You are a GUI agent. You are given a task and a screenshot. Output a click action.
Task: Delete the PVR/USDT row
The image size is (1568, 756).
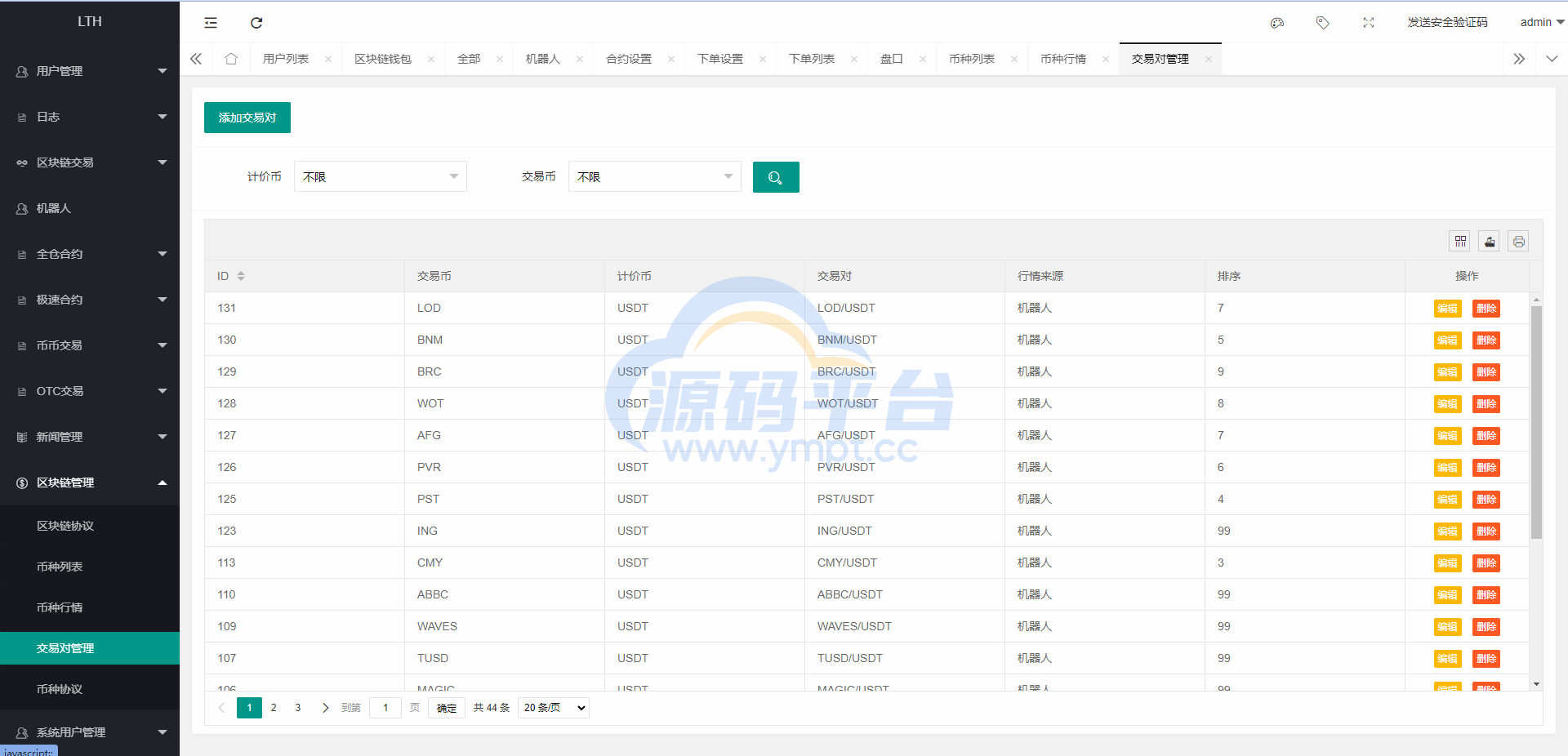(1486, 468)
